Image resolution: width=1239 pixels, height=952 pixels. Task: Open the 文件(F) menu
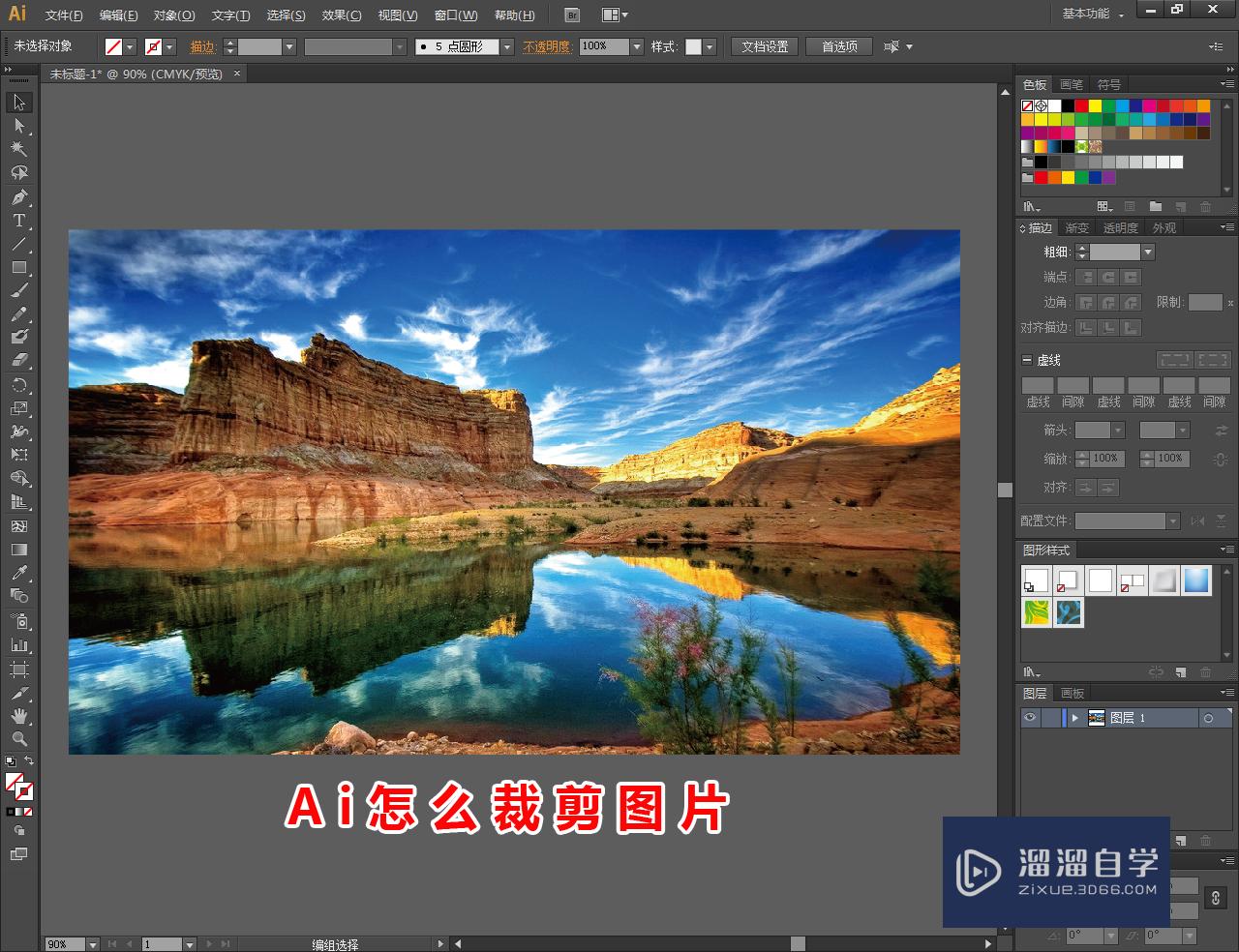coord(64,15)
